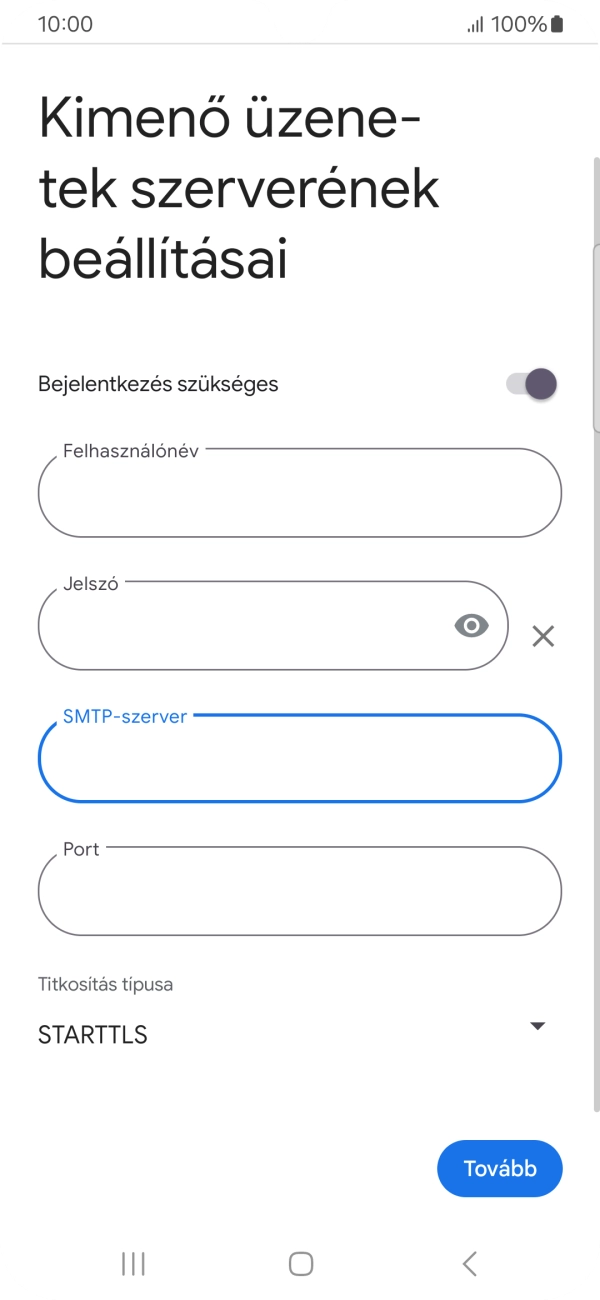Tap the Recents icon in navigation bar
Screen dimensions: 600x1300
[132, 1263]
